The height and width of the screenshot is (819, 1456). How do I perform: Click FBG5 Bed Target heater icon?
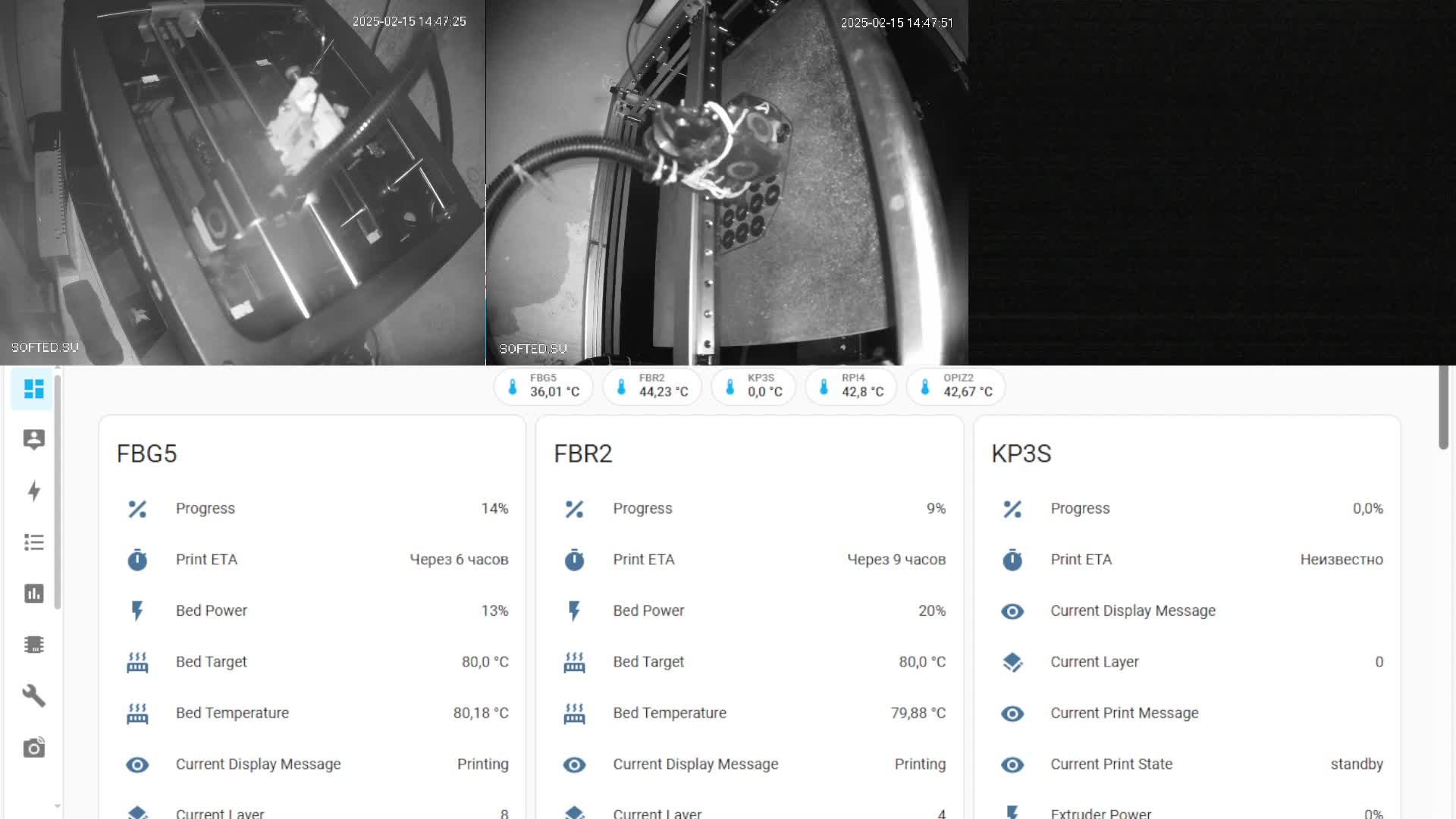pyautogui.click(x=137, y=662)
